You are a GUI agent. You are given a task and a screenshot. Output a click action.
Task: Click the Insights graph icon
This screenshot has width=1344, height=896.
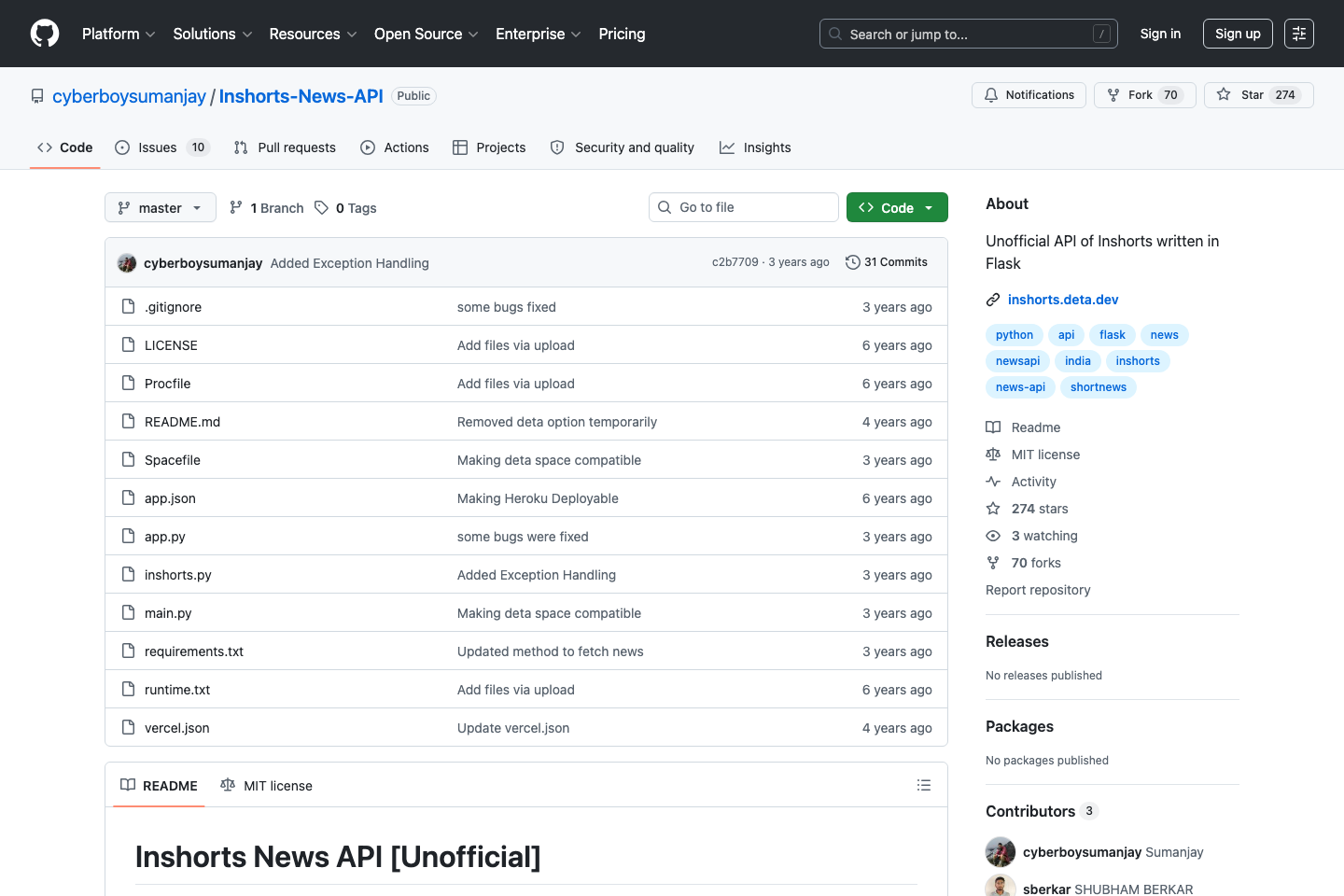(x=727, y=147)
